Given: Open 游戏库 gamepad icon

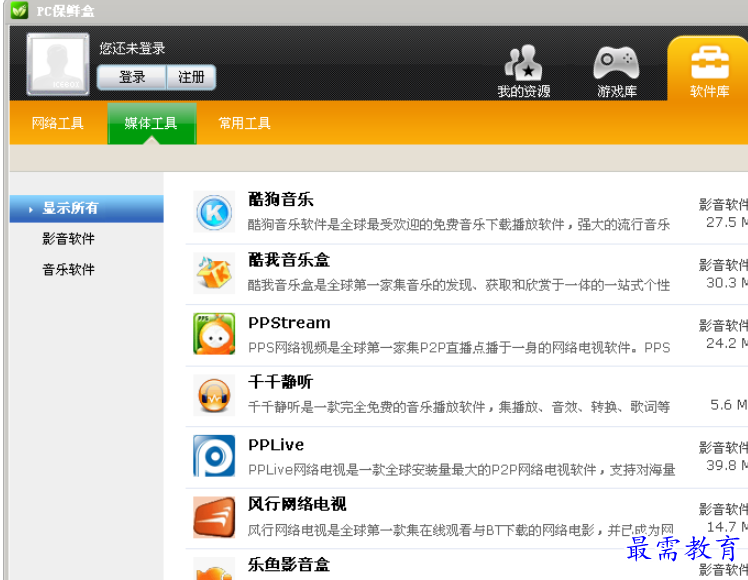Looking at the screenshot, I should [616, 62].
